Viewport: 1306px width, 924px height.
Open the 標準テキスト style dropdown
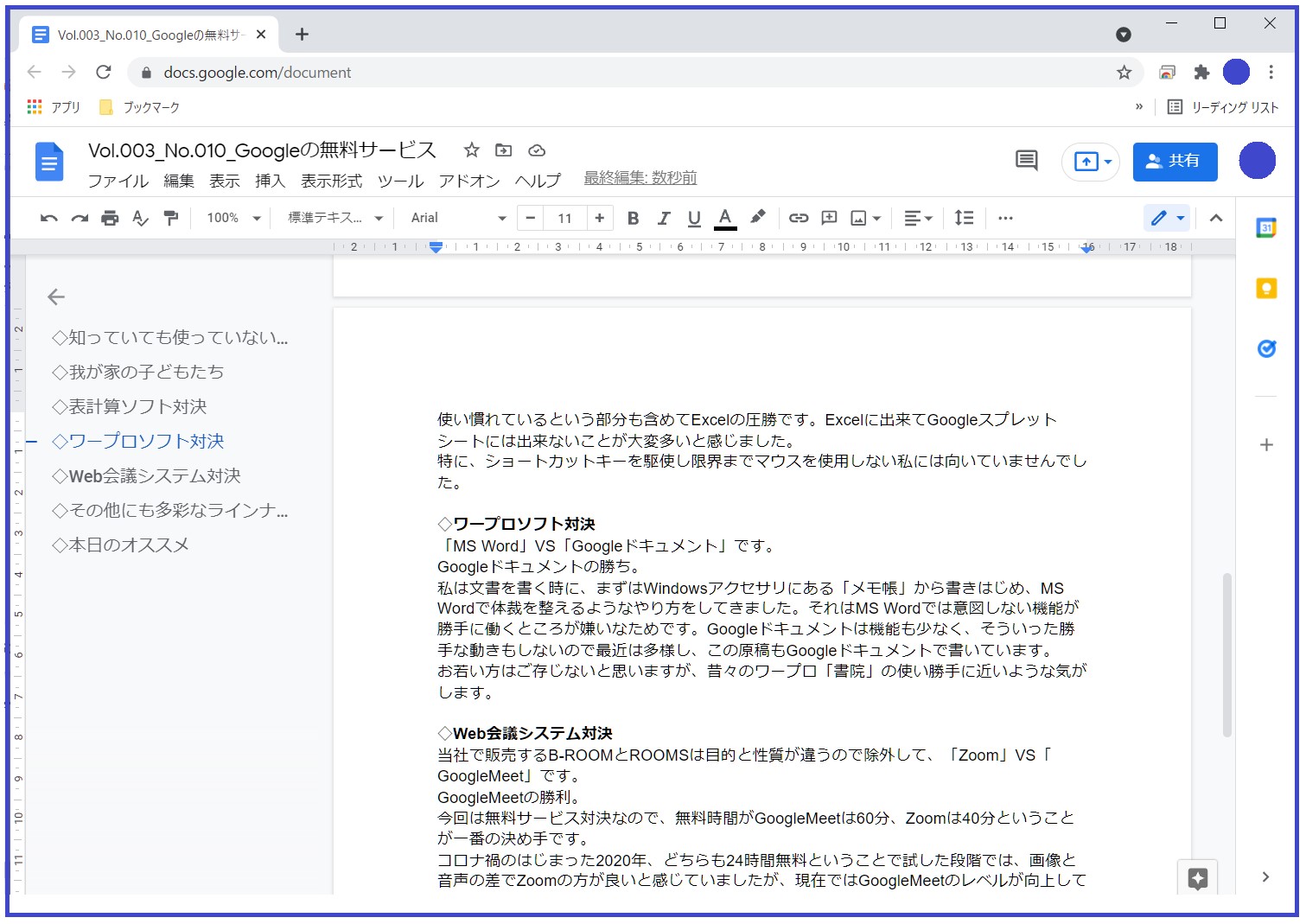[334, 219]
